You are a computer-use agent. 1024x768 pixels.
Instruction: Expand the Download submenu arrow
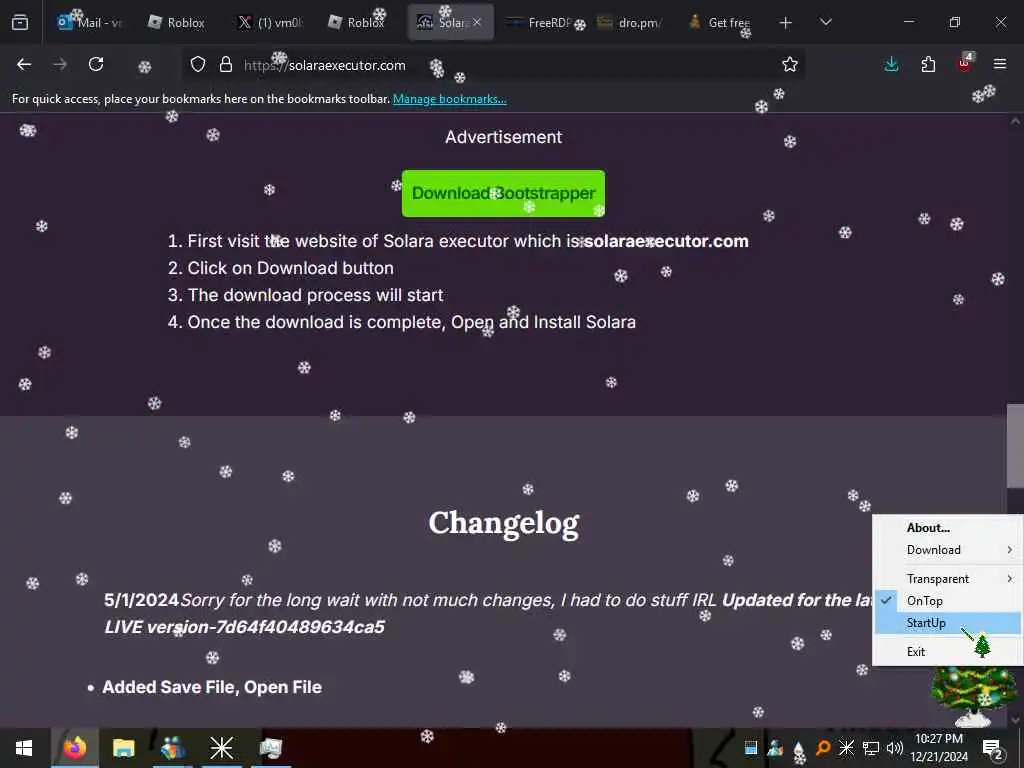click(1010, 550)
